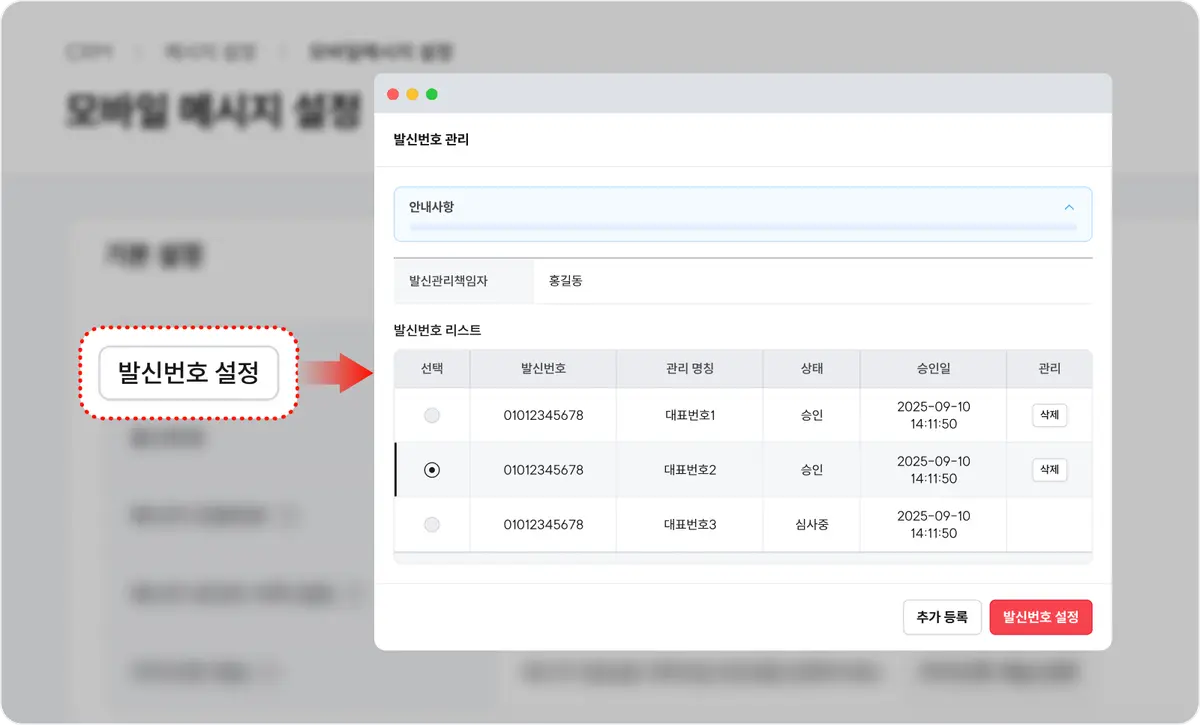Viewport: 1200px width, 725px height.
Task: Click the 선택 column header
Action: coord(432,368)
